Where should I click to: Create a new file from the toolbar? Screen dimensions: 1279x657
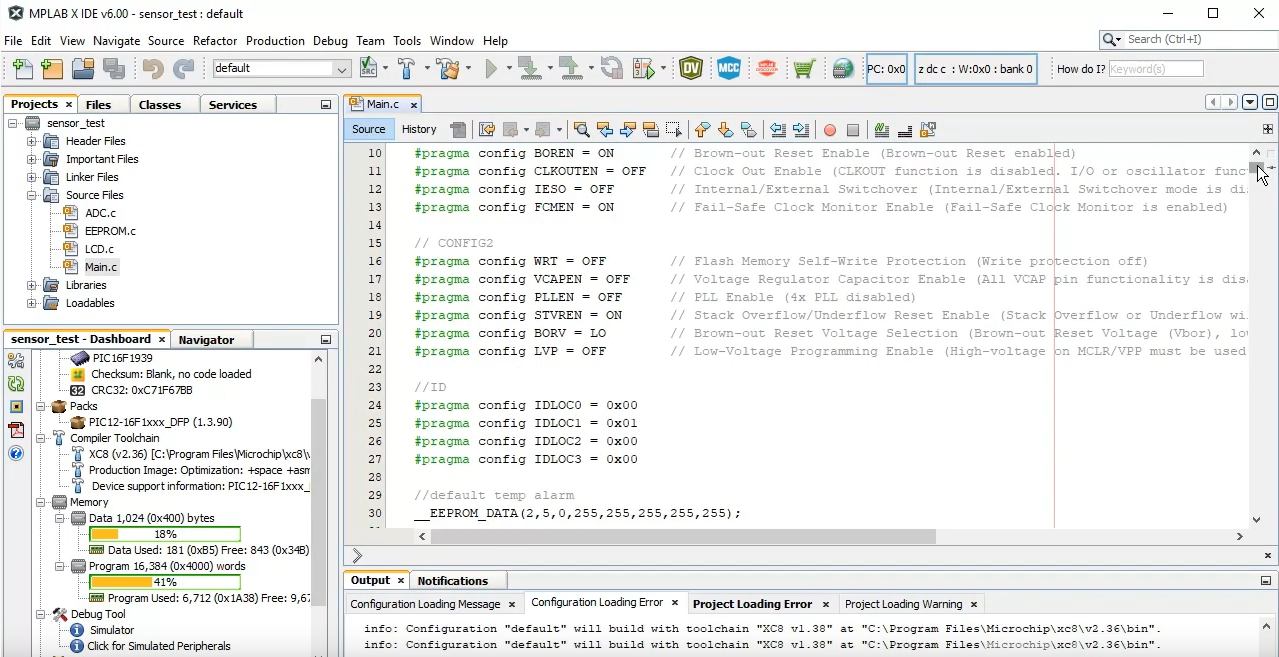[23, 69]
